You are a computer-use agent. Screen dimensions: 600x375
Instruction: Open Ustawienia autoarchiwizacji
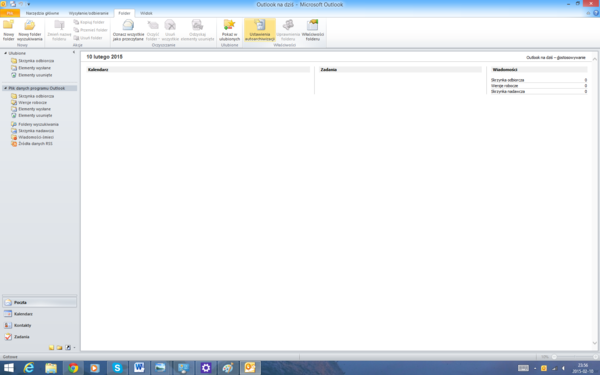point(260,30)
